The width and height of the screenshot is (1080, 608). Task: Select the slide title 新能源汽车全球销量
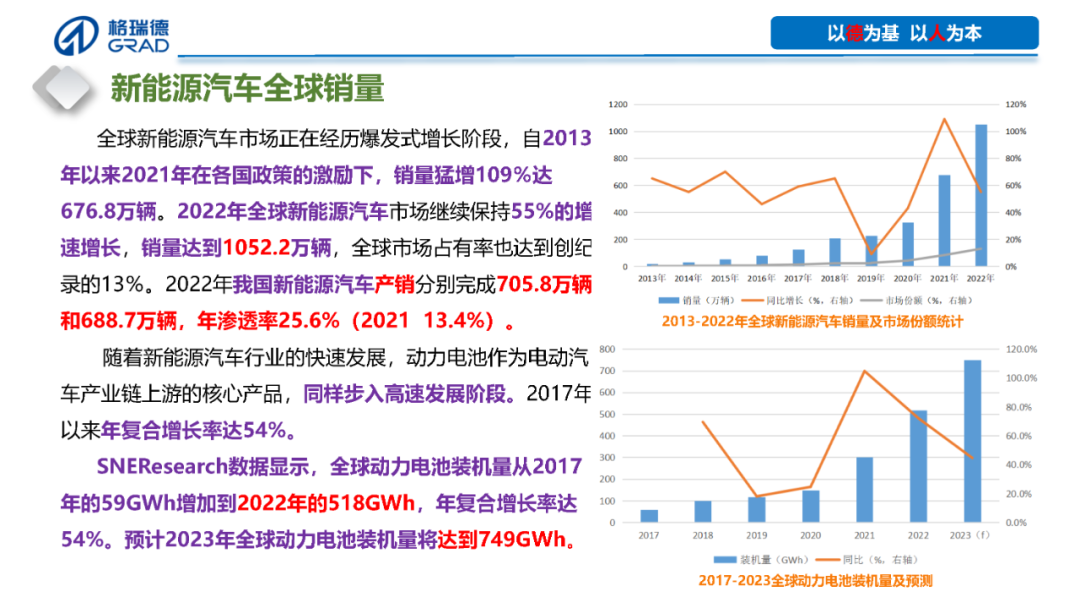[x=247, y=88]
